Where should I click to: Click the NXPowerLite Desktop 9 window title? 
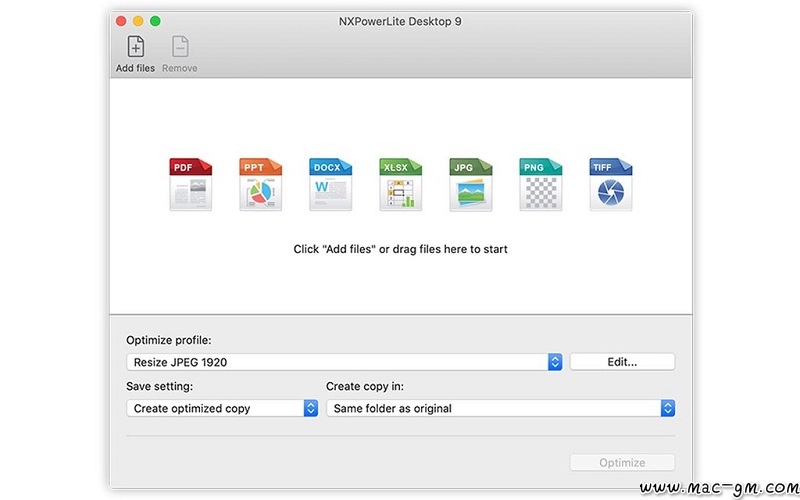(400, 21)
